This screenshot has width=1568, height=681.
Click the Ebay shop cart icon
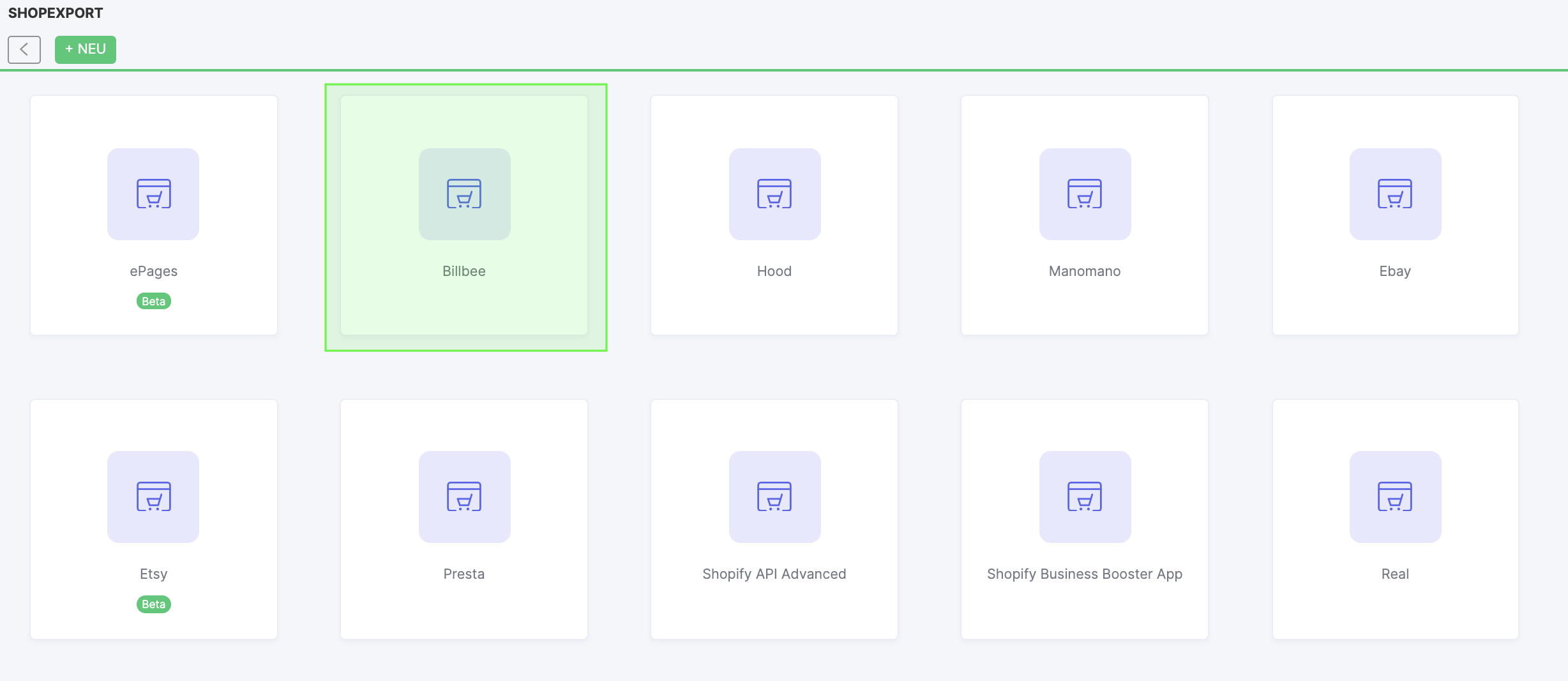point(1395,194)
